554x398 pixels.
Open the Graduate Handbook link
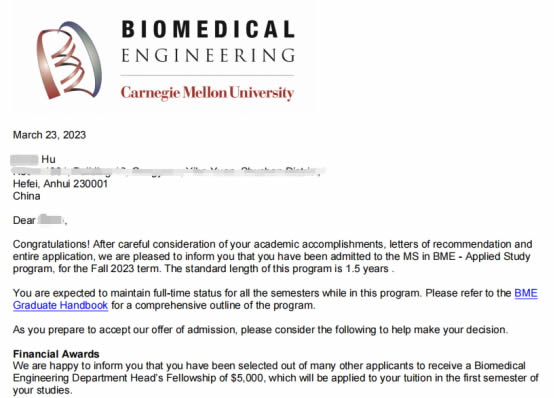pyautogui.click(x=60, y=305)
